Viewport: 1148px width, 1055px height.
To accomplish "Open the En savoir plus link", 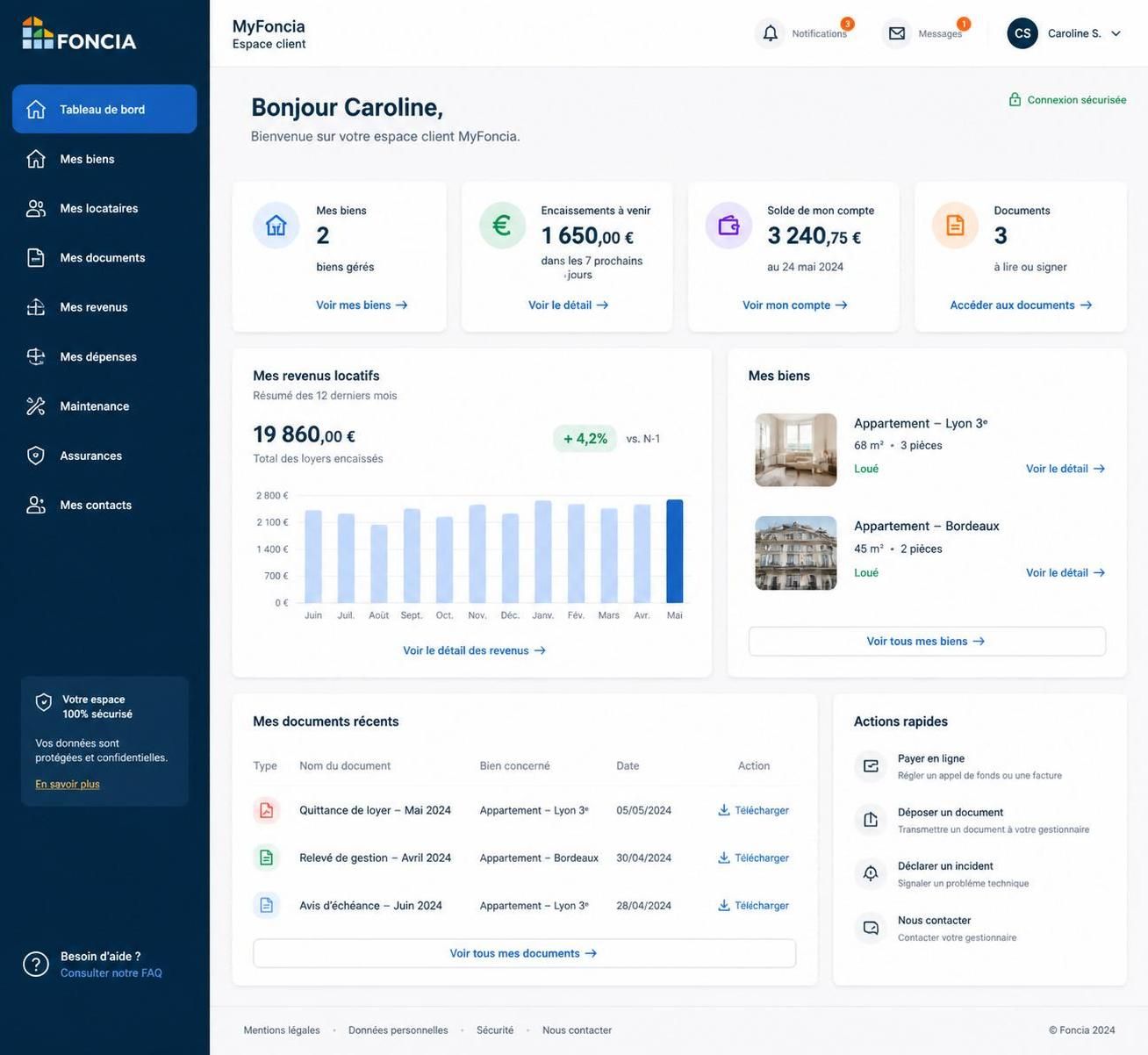I will click(68, 784).
